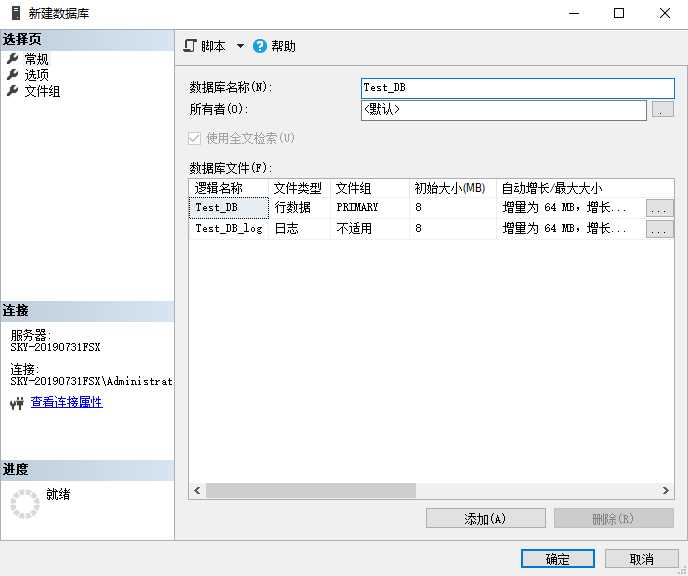Screen dimensions: 688x576
Task: Select the 选项 page
Action: click(x=36, y=75)
